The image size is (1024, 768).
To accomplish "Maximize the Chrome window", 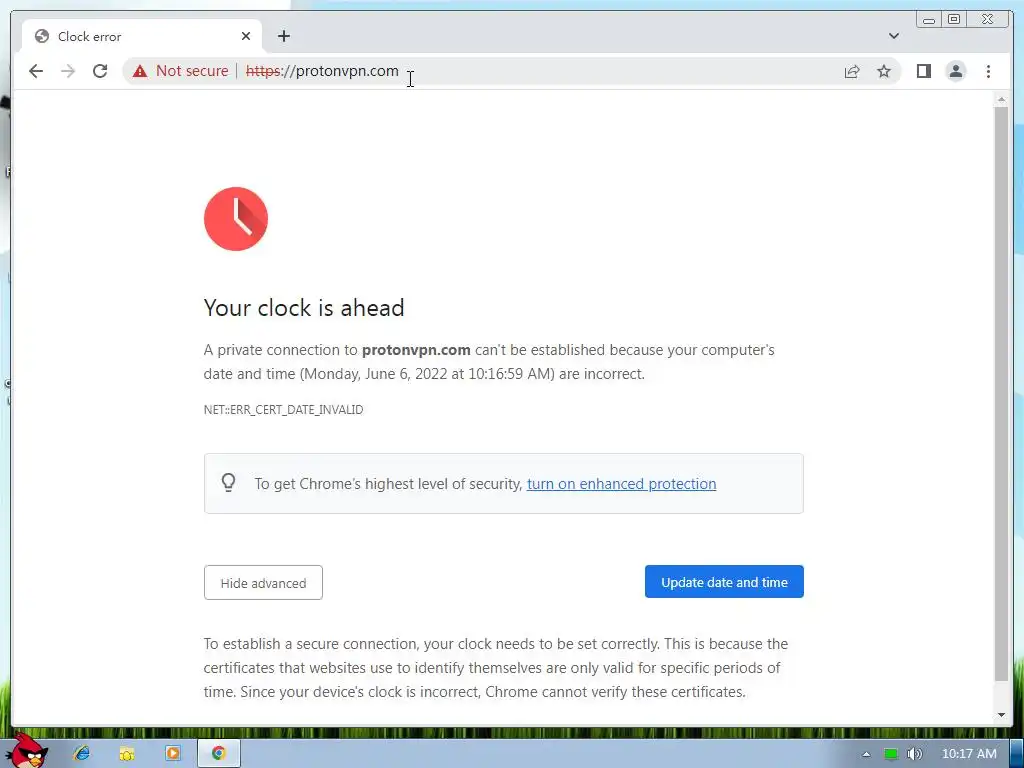I will click(x=954, y=19).
